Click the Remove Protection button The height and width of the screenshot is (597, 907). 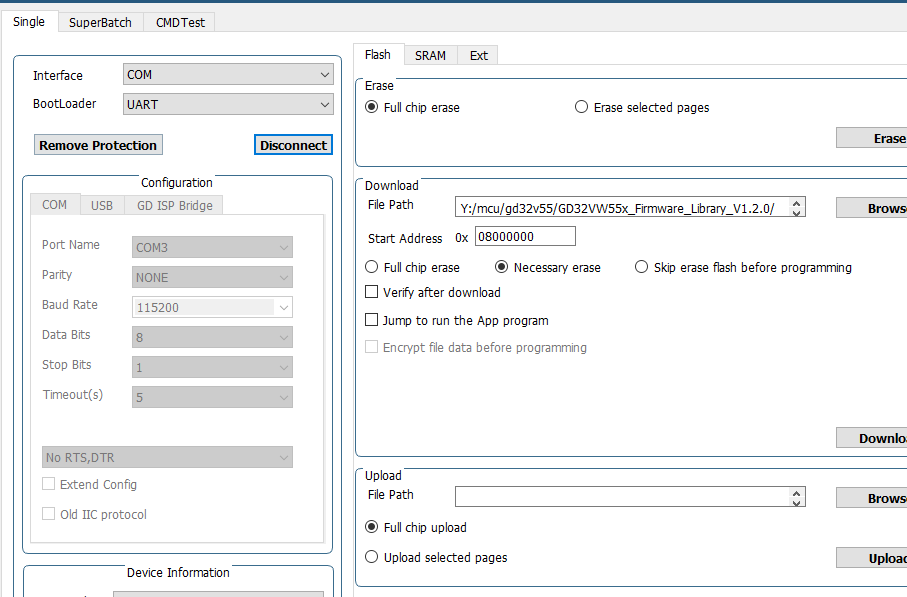coord(98,145)
